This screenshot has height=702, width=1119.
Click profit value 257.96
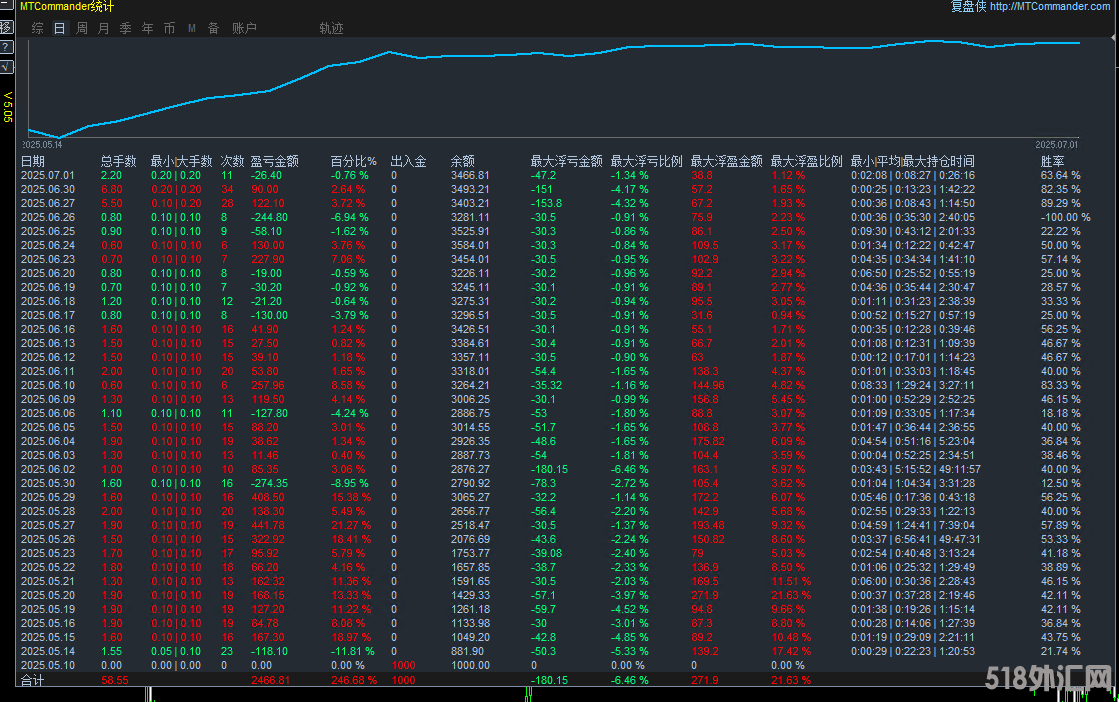[x=268, y=385]
